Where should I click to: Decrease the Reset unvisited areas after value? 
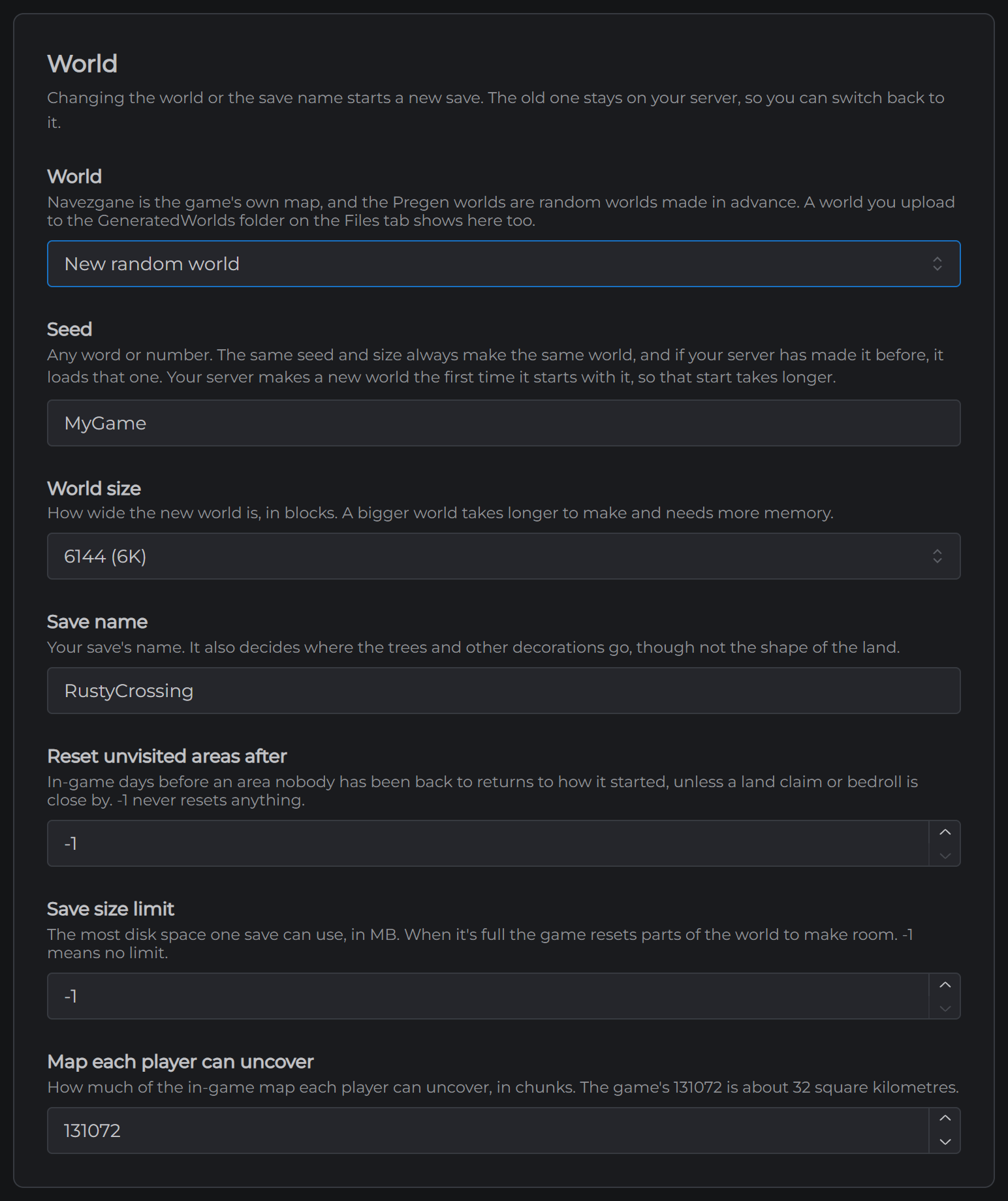click(945, 855)
